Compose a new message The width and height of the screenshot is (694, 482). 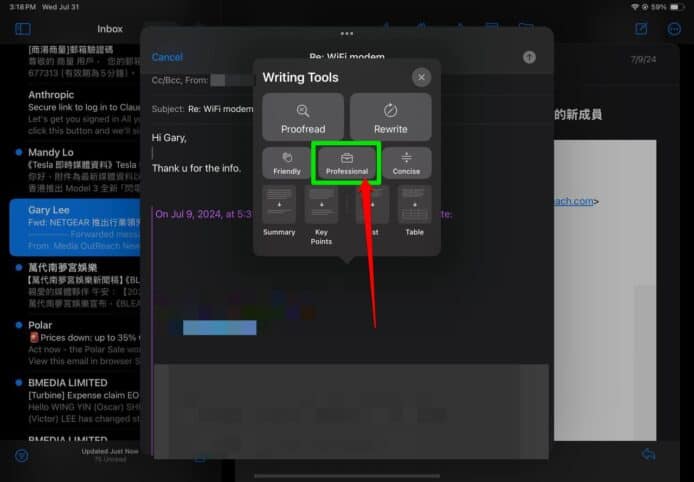(x=642, y=29)
